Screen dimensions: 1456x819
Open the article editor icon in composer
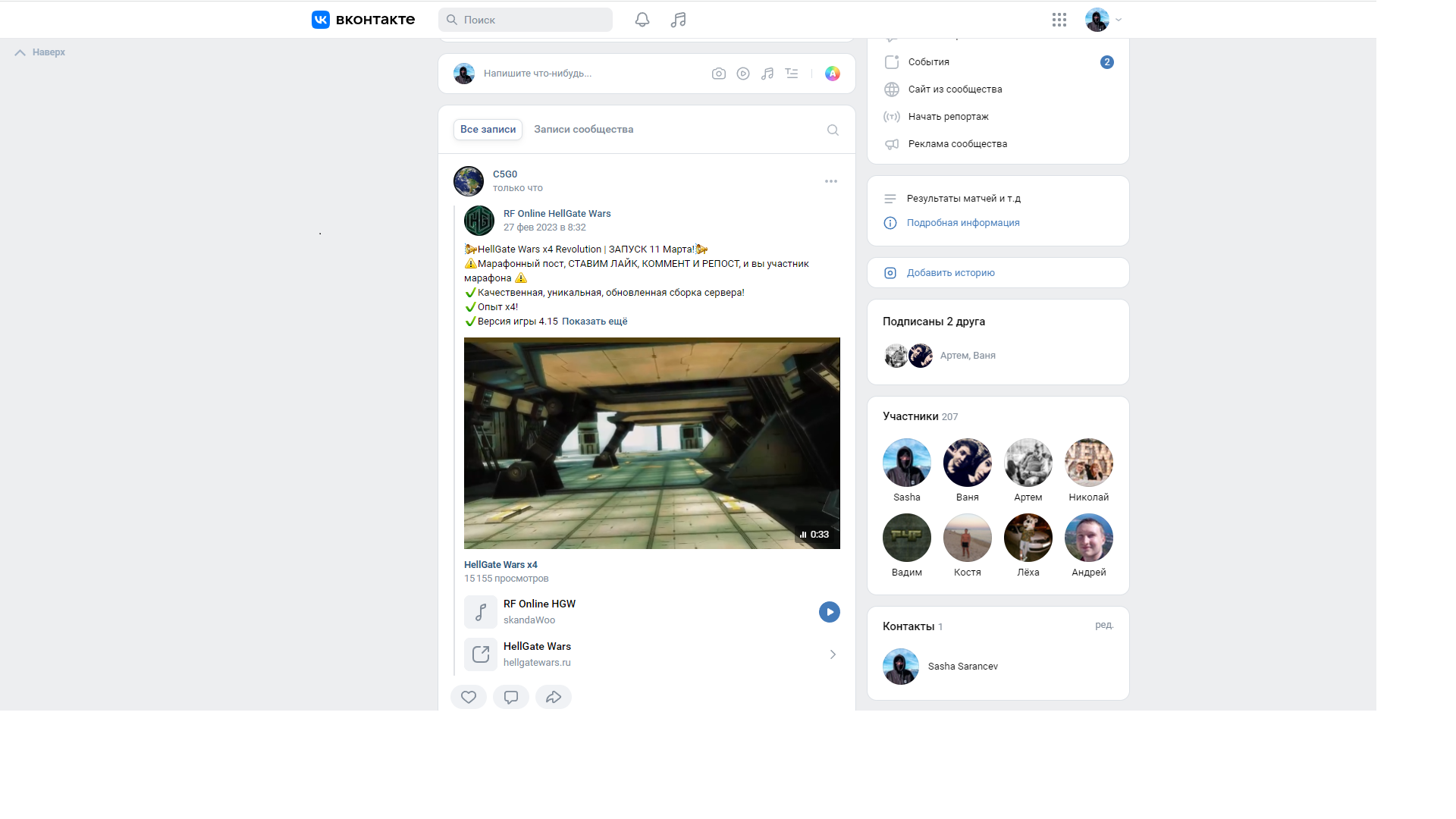click(x=792, y=74)
